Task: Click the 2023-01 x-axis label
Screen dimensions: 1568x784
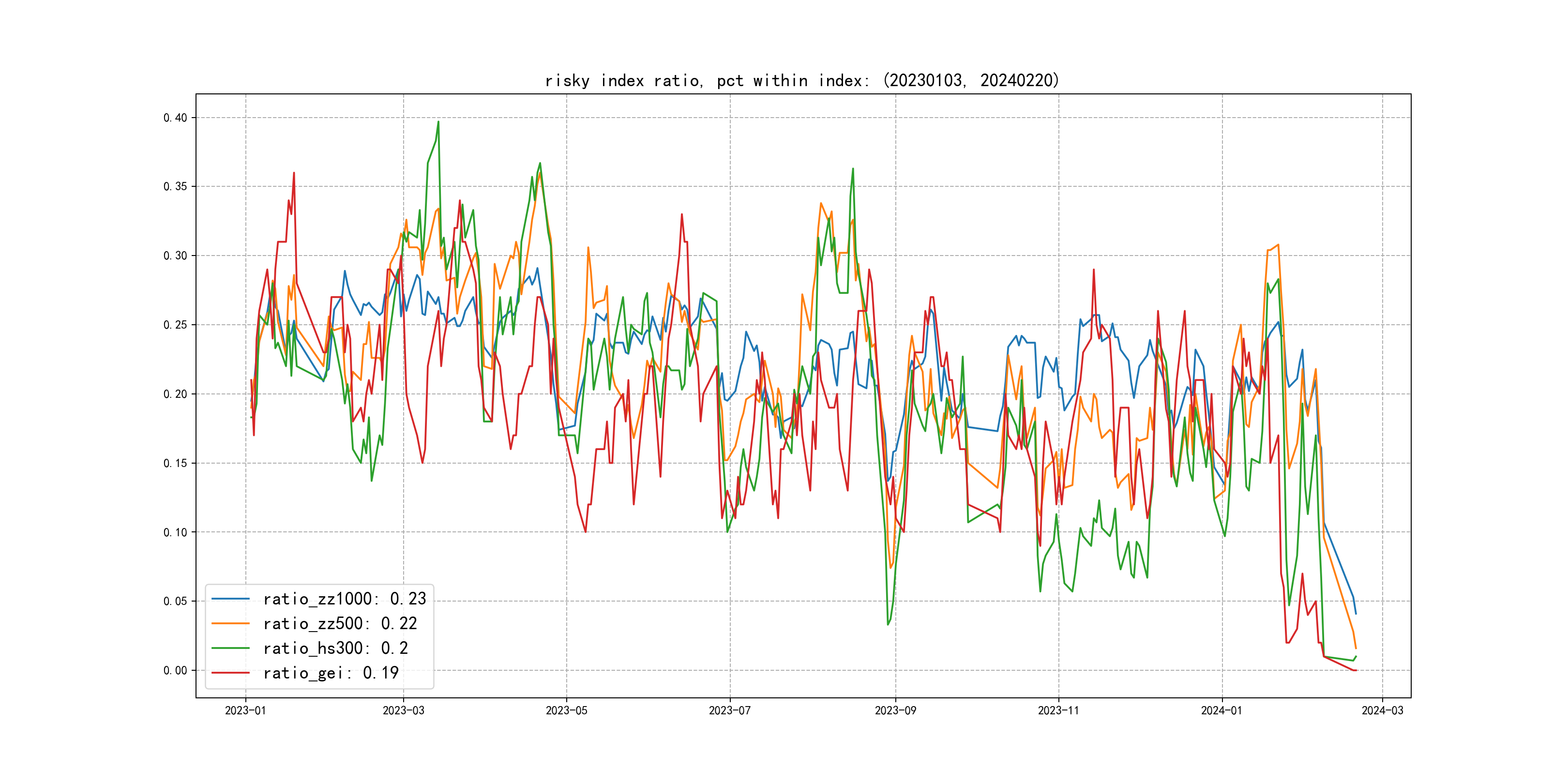Action: (245, 710)
